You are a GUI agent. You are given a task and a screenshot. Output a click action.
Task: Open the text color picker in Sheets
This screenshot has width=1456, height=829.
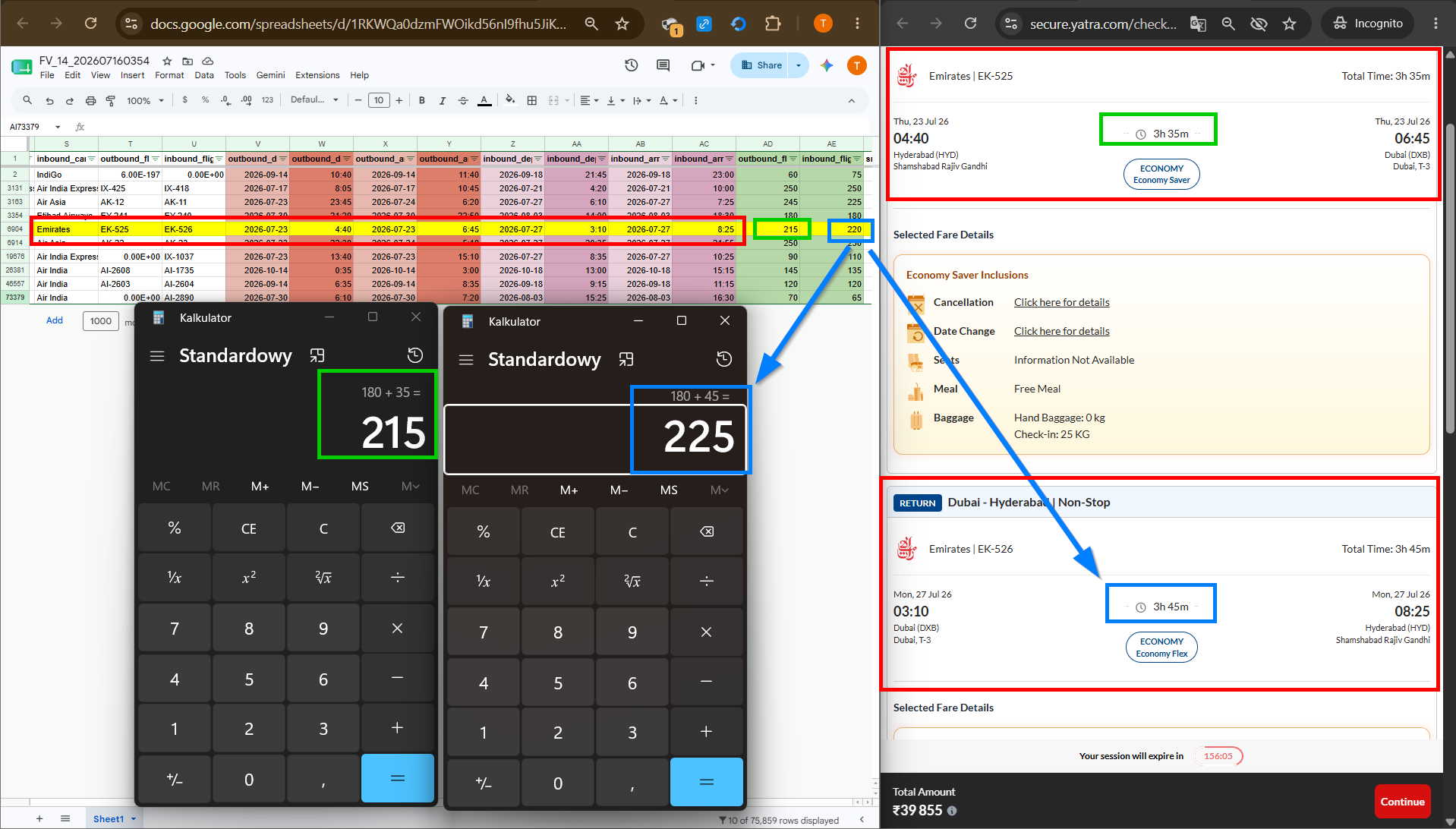coord(484,100)
